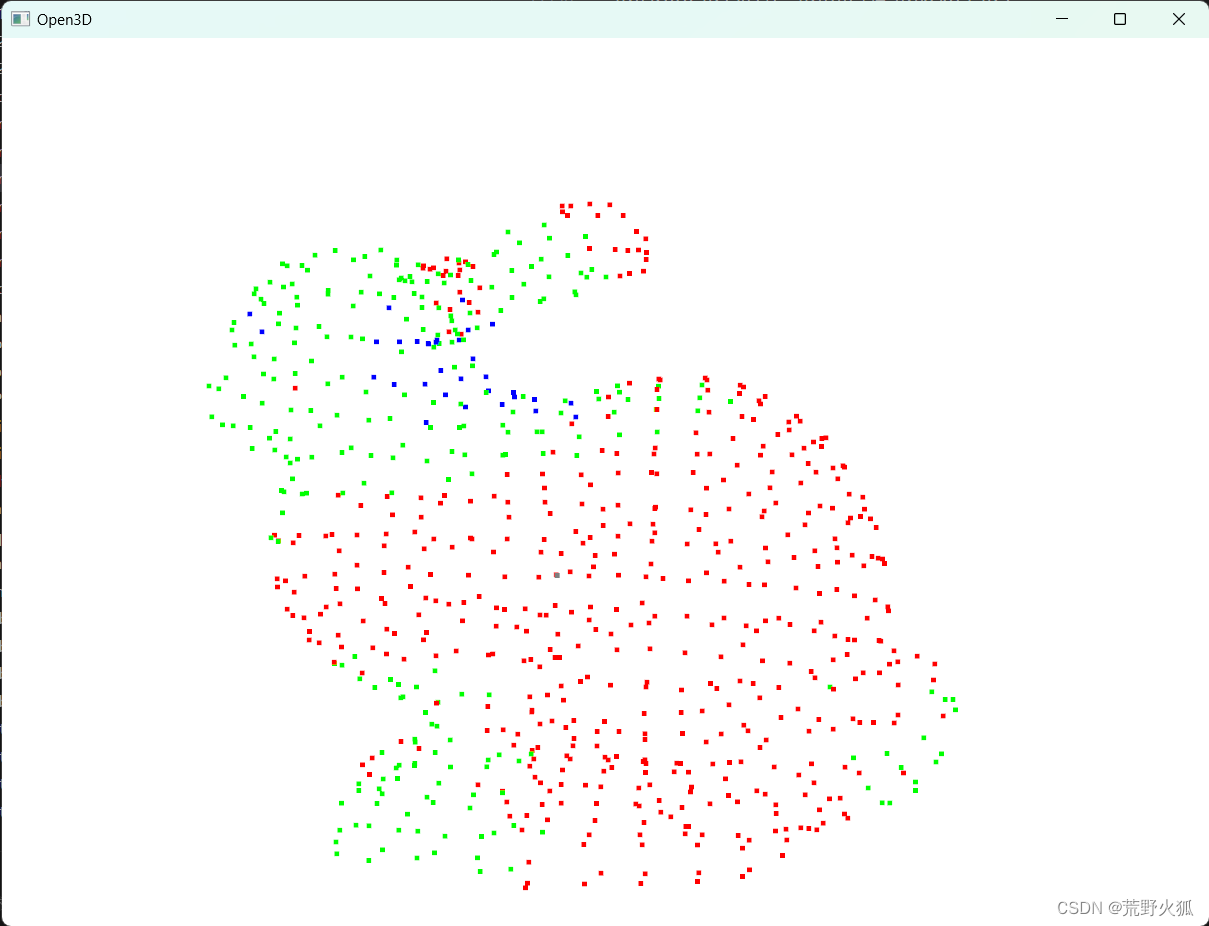This screenshot has width=1209, height=926.
Task: Maximize the Open3D viewer window
Action: click(1120, 19)
